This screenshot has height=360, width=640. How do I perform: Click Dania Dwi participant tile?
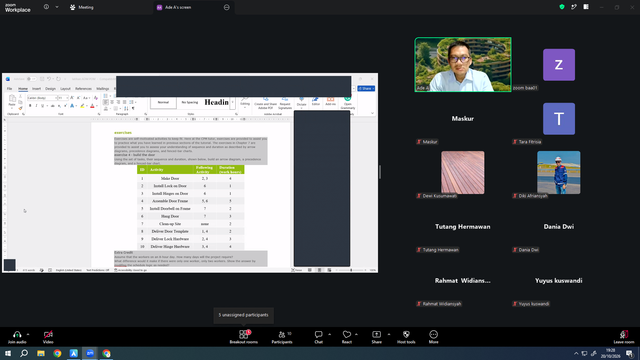(559, 227)
